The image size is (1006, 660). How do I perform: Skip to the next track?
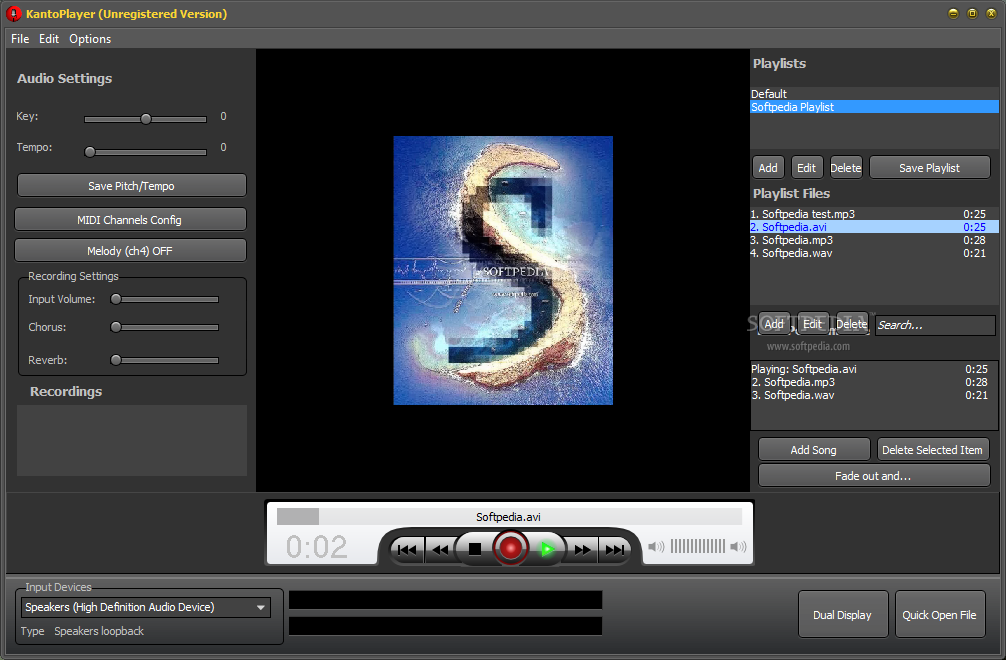point(615,550)
